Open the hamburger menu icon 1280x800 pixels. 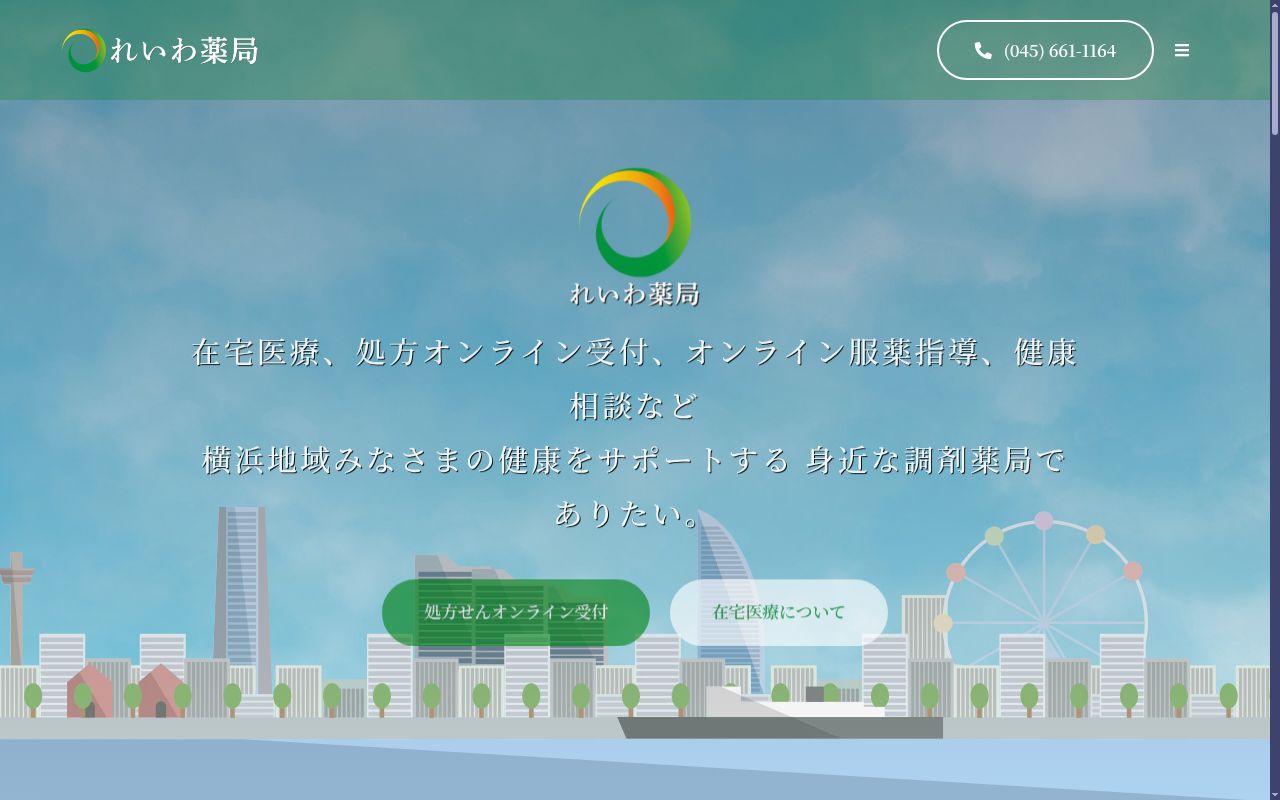tap(1182, 50)
